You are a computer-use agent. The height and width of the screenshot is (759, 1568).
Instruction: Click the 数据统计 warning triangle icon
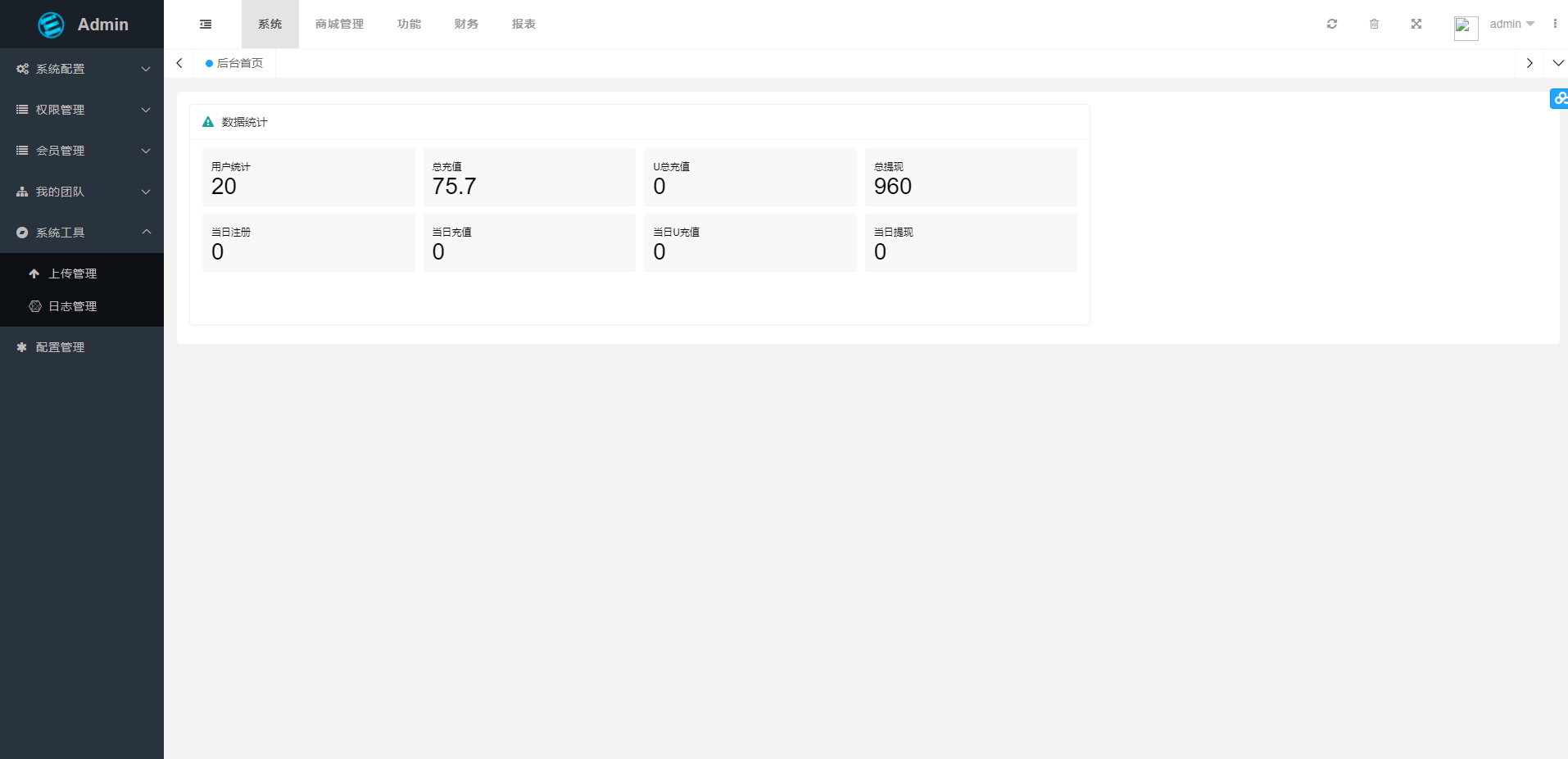(x=208, y=122)
